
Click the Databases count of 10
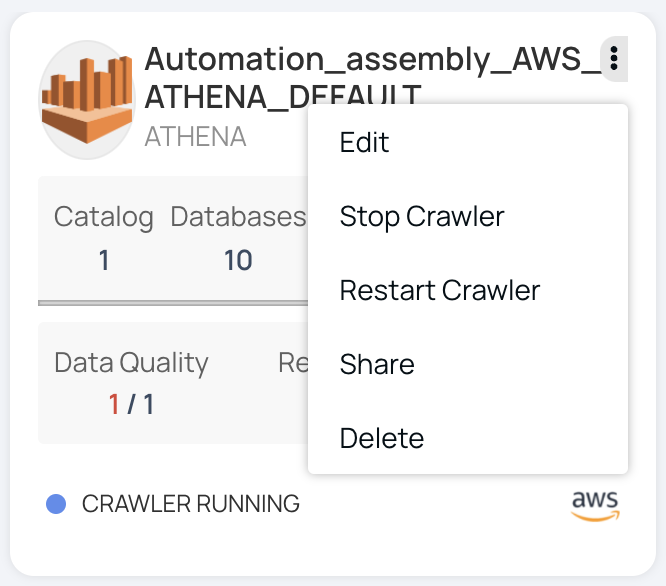click(x=238, y=260)
